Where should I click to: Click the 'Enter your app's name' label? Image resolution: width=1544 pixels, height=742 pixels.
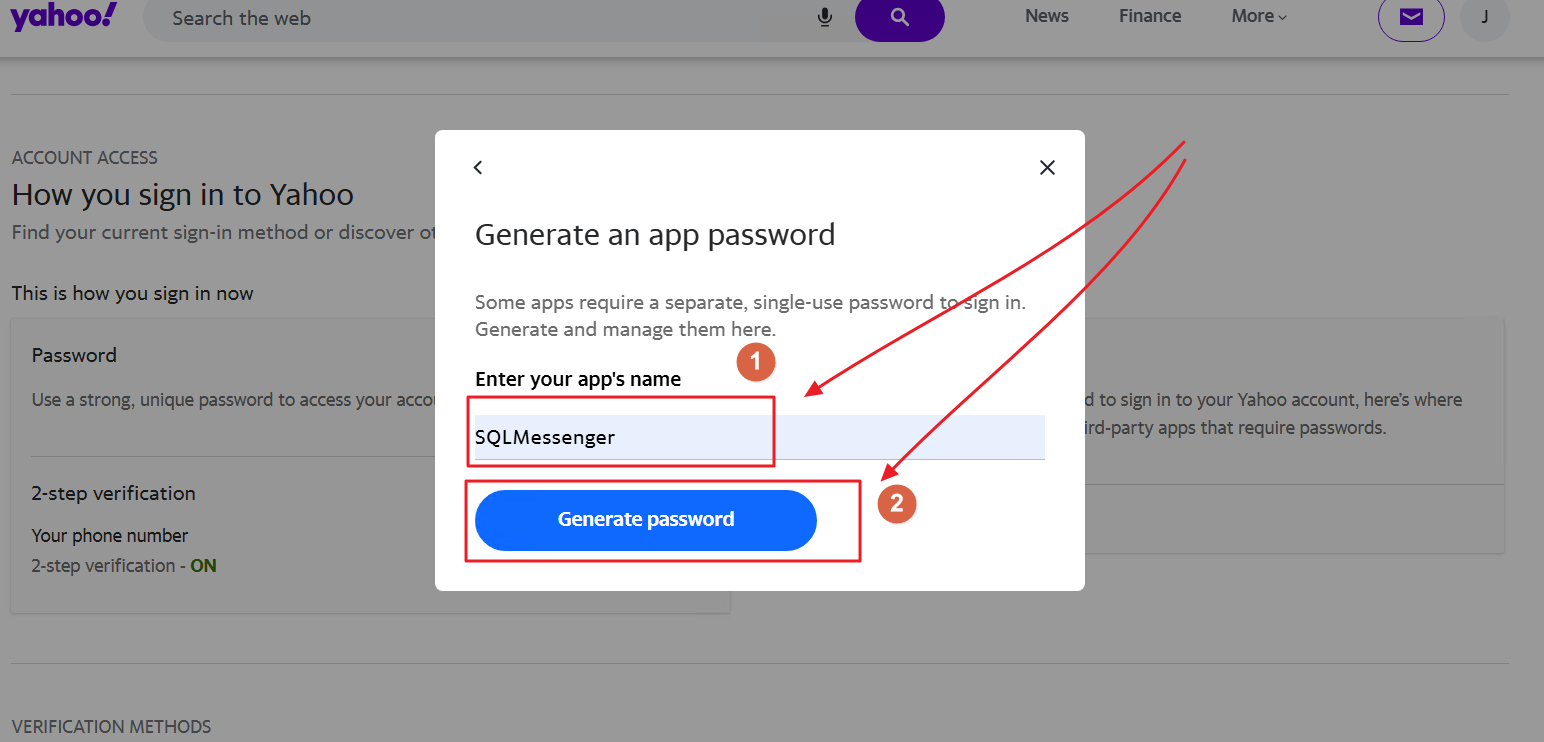coord(578,379)
